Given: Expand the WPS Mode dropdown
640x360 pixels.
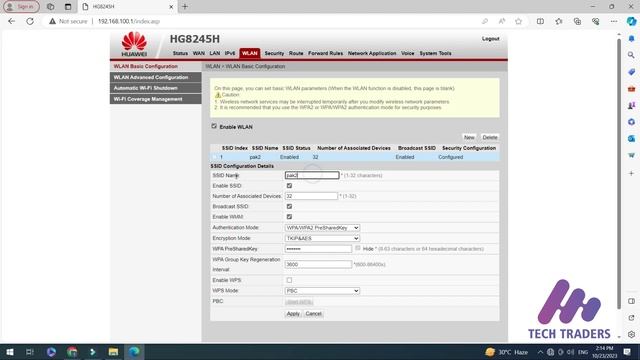Looking at the screenshot, I should pyautogui.click(x=322, y=291).
